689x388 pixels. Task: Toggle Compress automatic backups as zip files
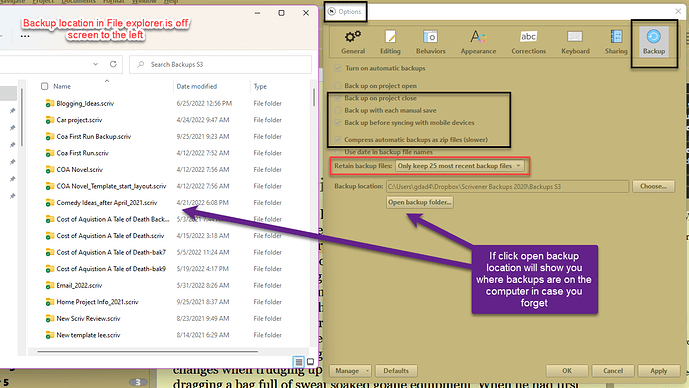pos(338,140)
